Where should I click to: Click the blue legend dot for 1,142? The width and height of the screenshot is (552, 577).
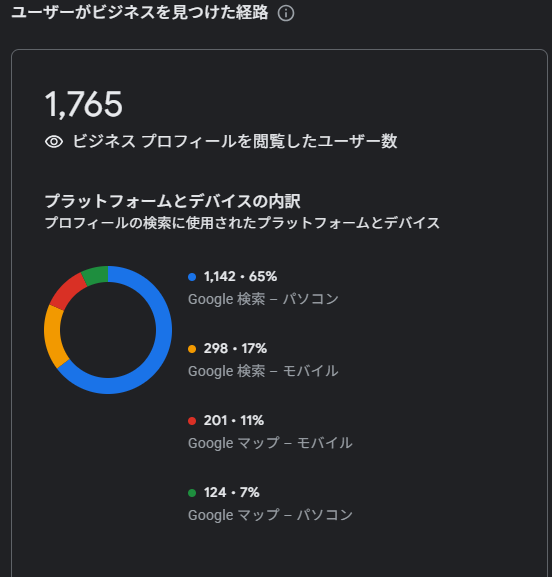[192, 277]
